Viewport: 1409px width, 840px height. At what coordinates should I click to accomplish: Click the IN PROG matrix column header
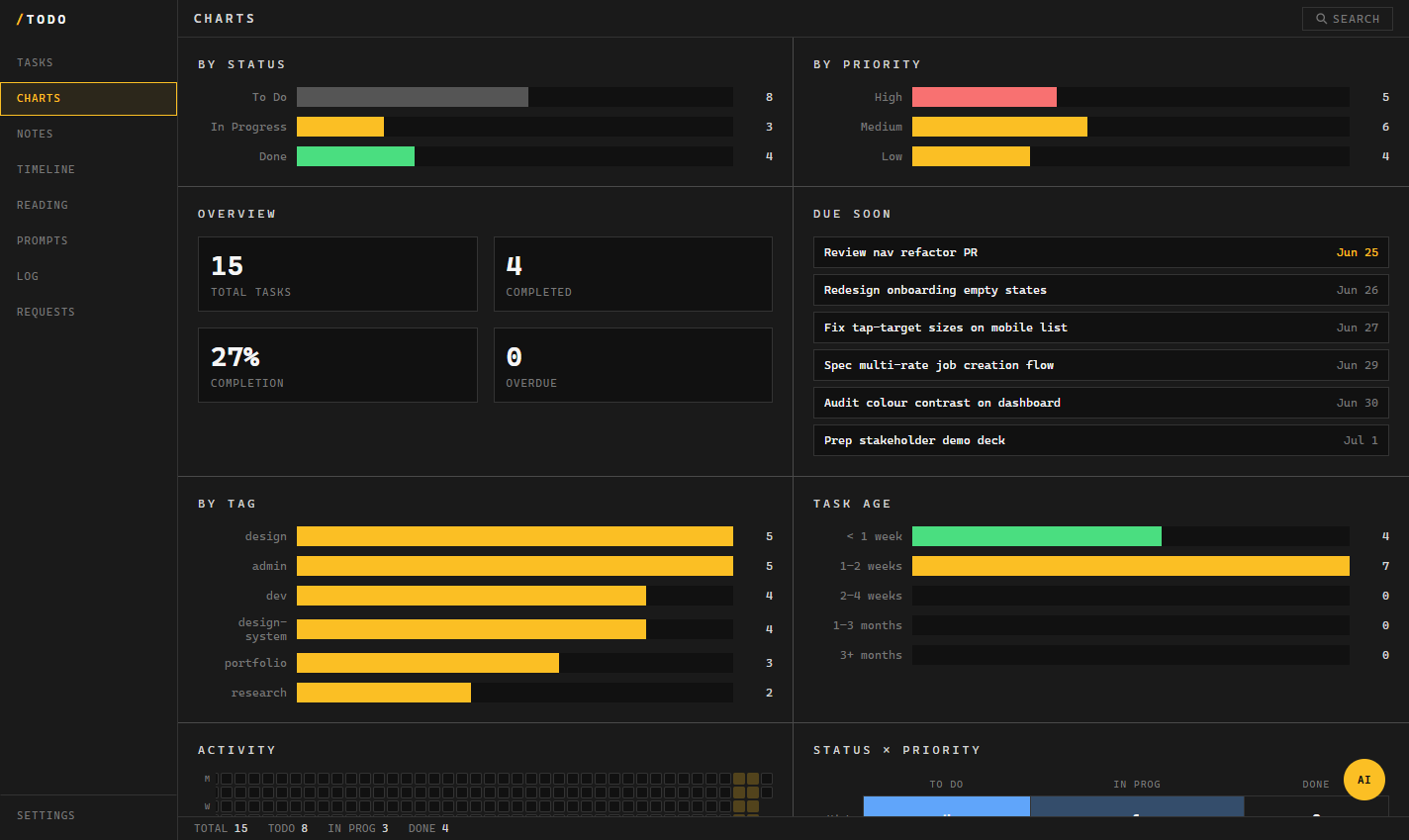(1137, 785)
